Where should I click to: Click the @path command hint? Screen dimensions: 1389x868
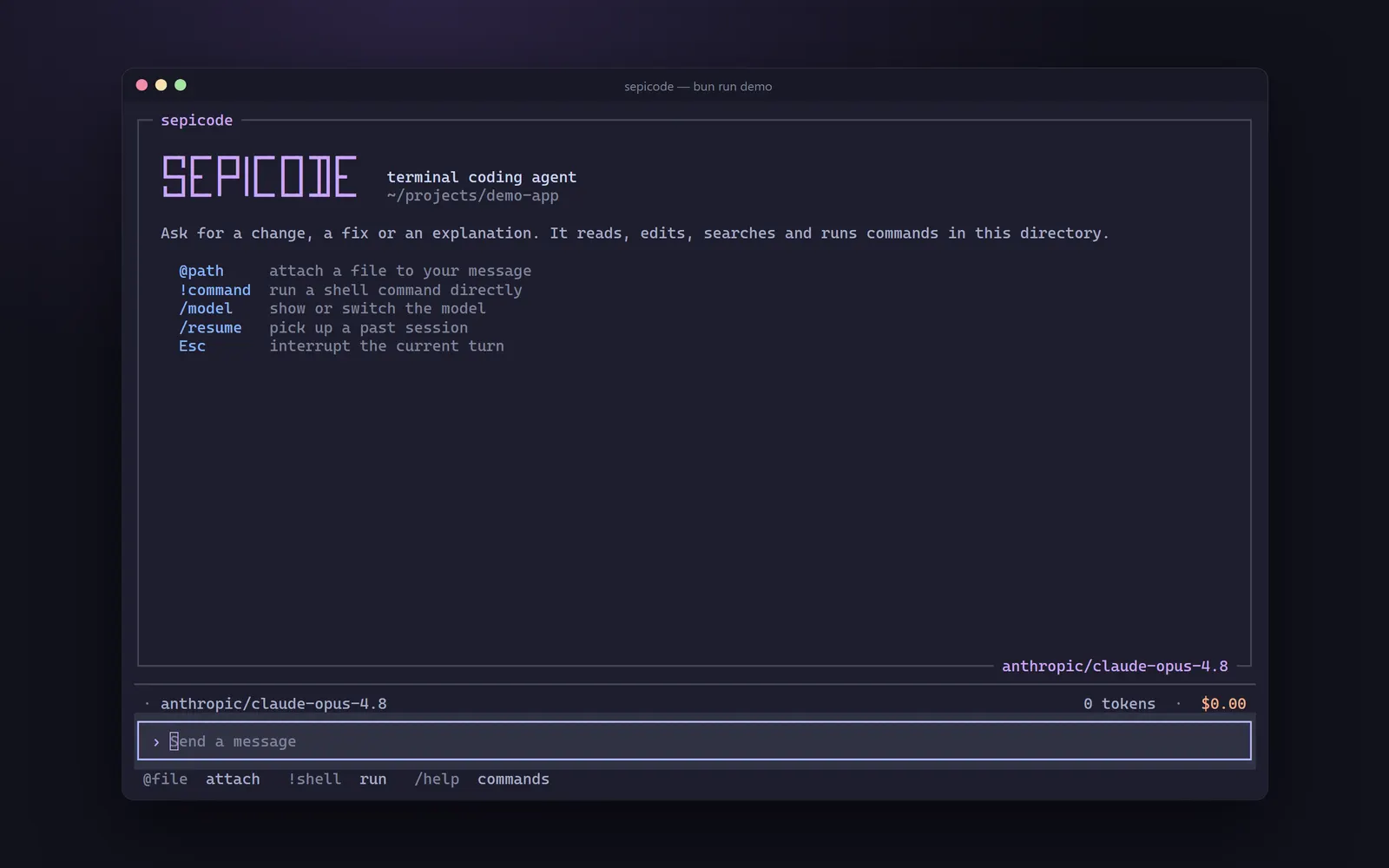201,271
